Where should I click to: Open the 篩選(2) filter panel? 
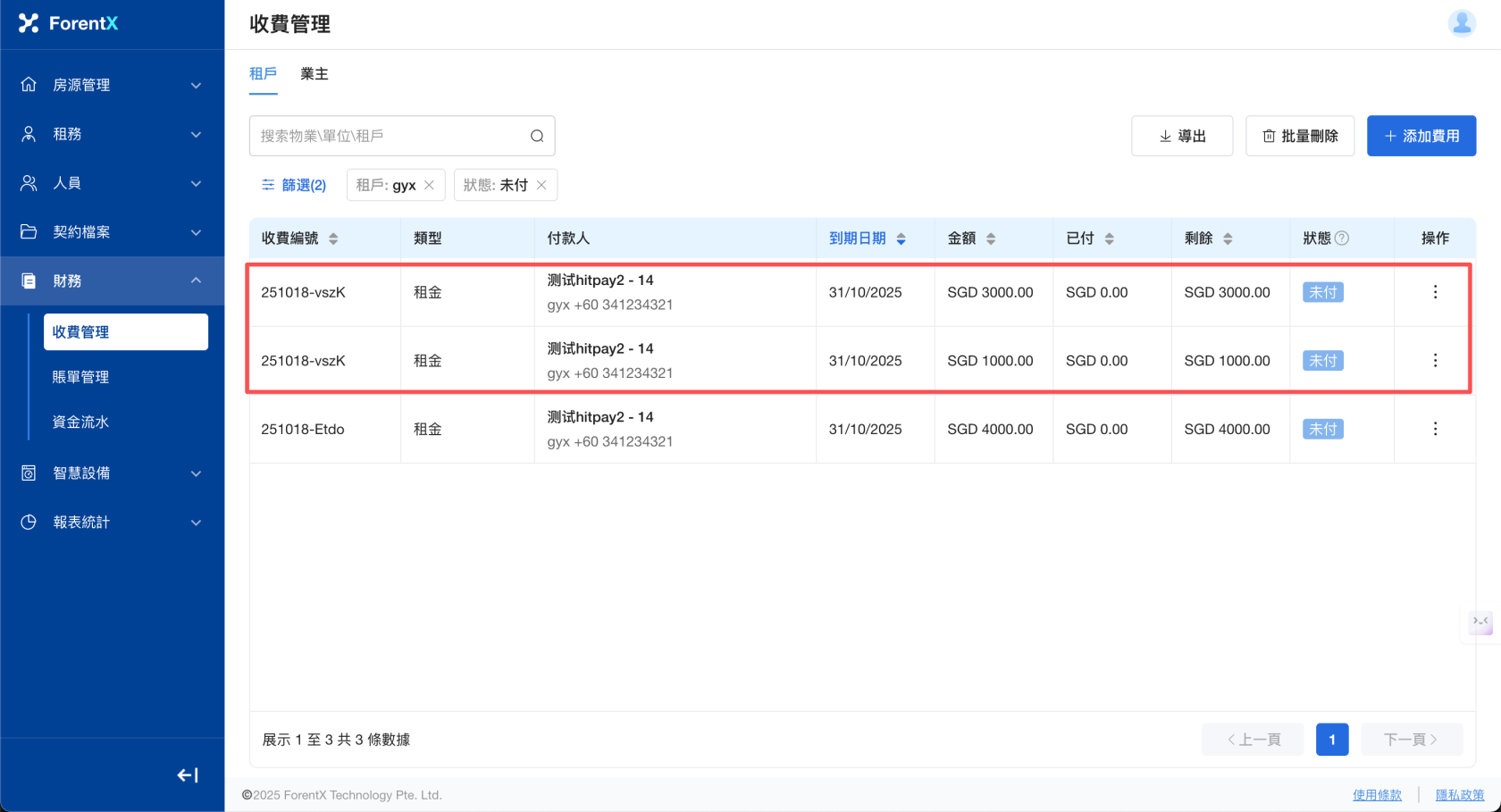(x=294, y=185)
